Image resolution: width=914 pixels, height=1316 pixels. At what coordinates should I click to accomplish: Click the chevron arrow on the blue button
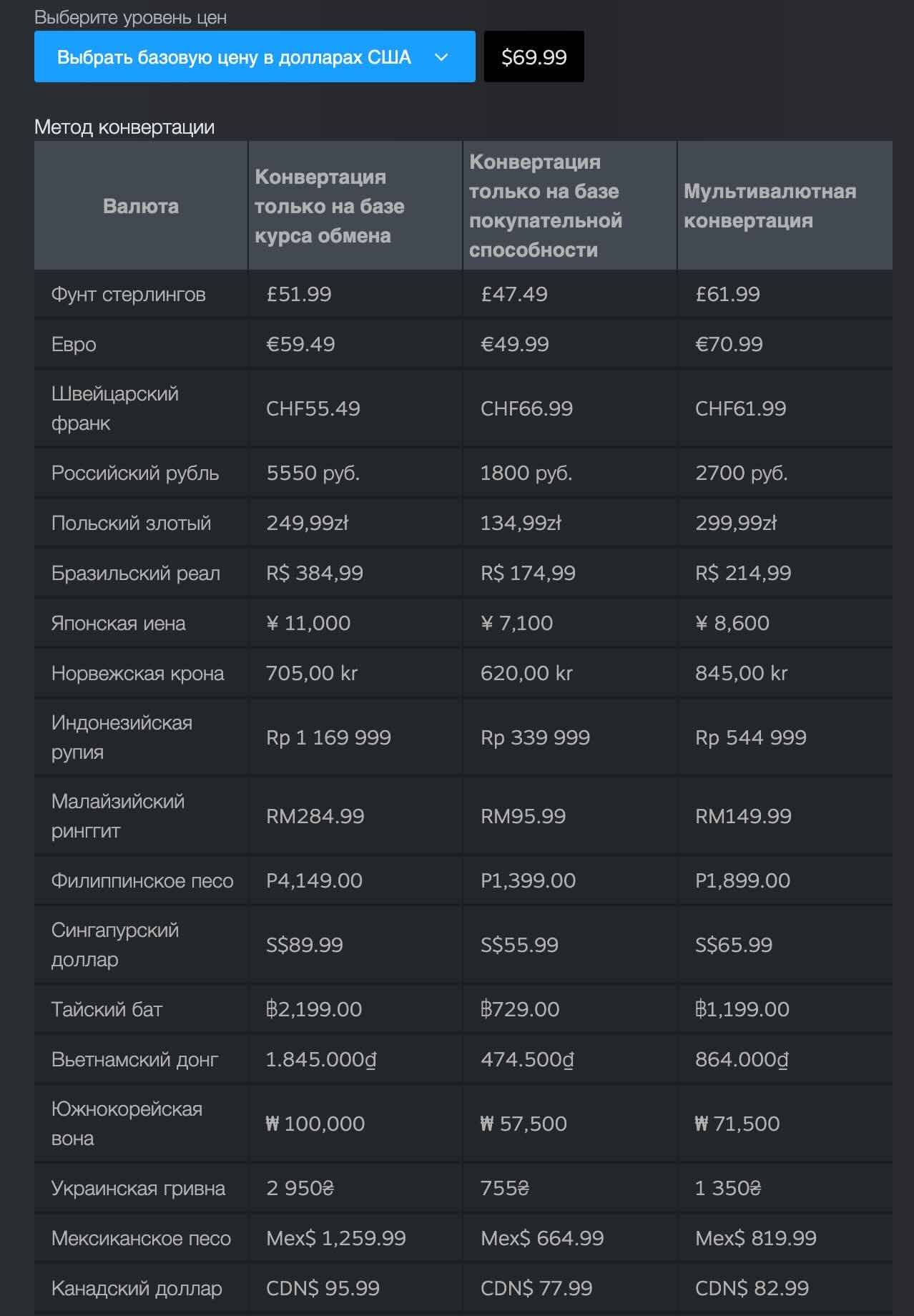coord(441,57)
